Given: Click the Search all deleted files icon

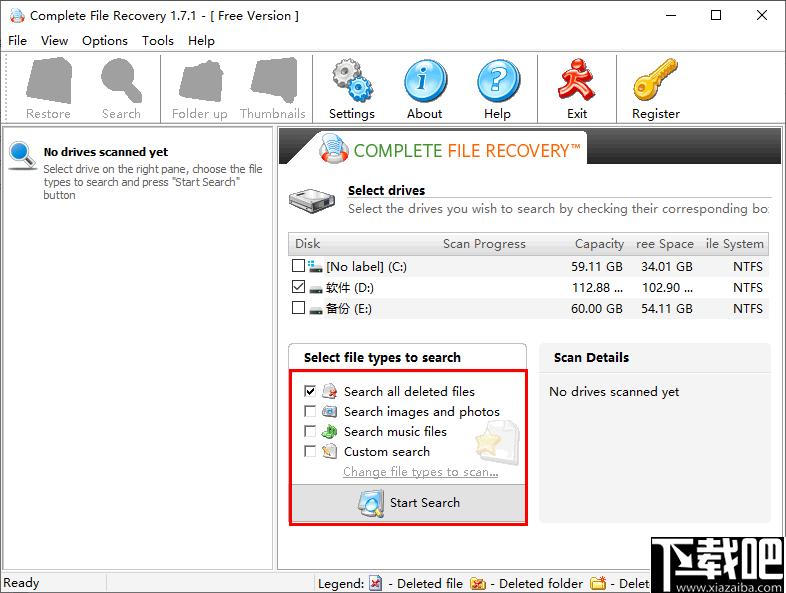Looking at the screenshot, I should coord(329,391).
